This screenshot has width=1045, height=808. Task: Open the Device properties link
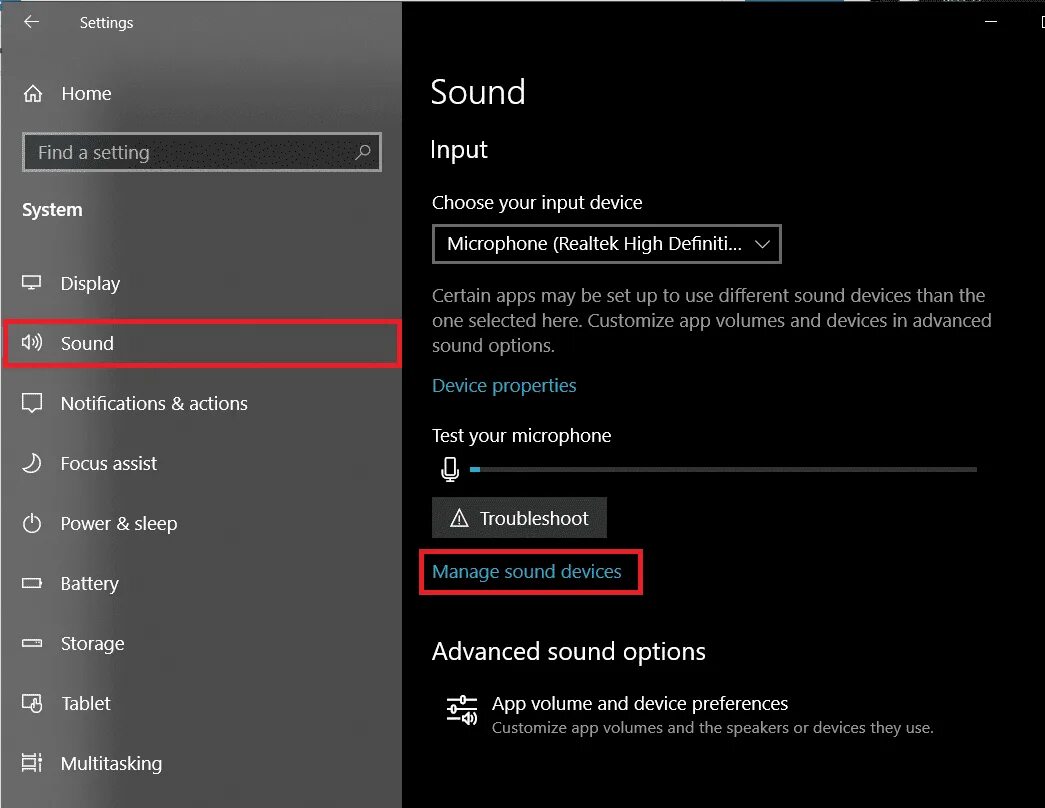point(504,386)
